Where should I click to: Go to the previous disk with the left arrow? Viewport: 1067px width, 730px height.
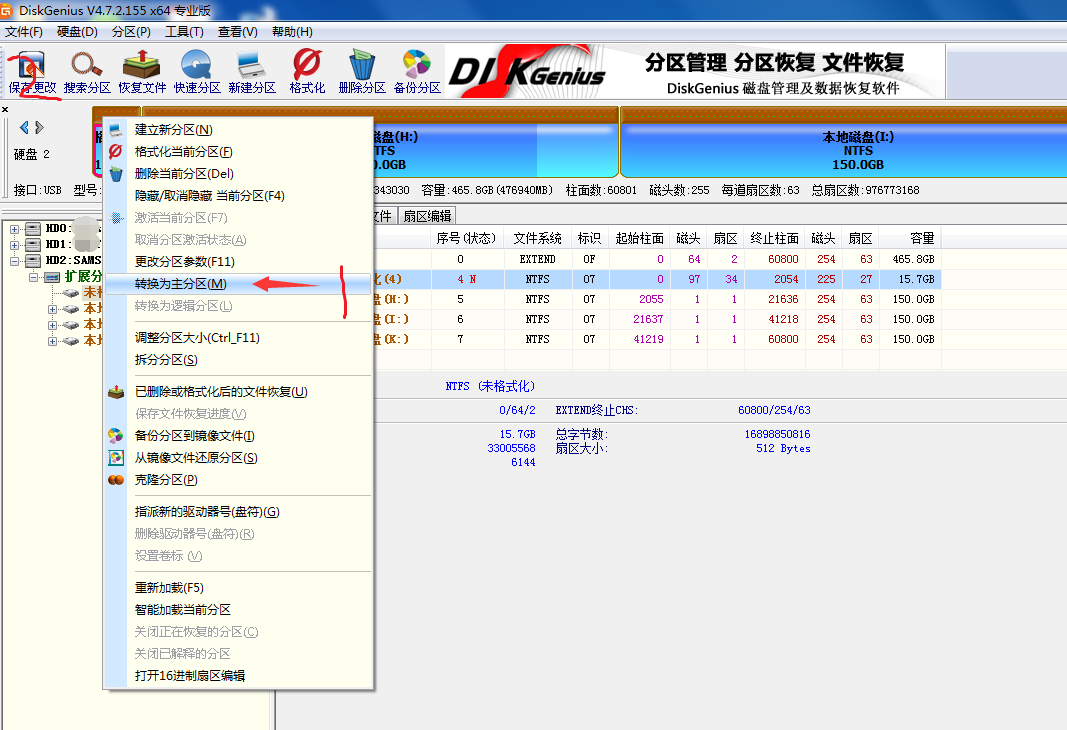click(x=25, y=127)
